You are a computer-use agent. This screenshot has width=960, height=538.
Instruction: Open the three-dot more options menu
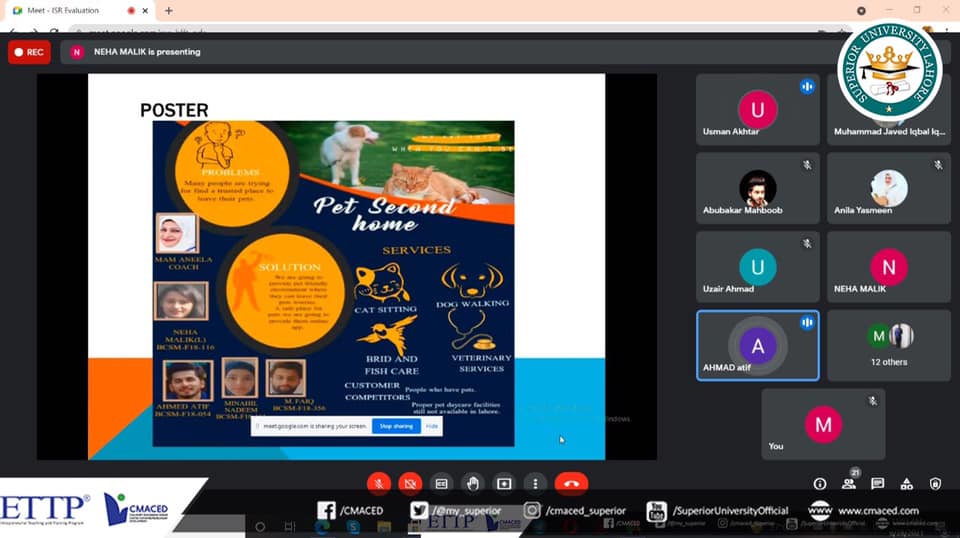pos(536,483)
